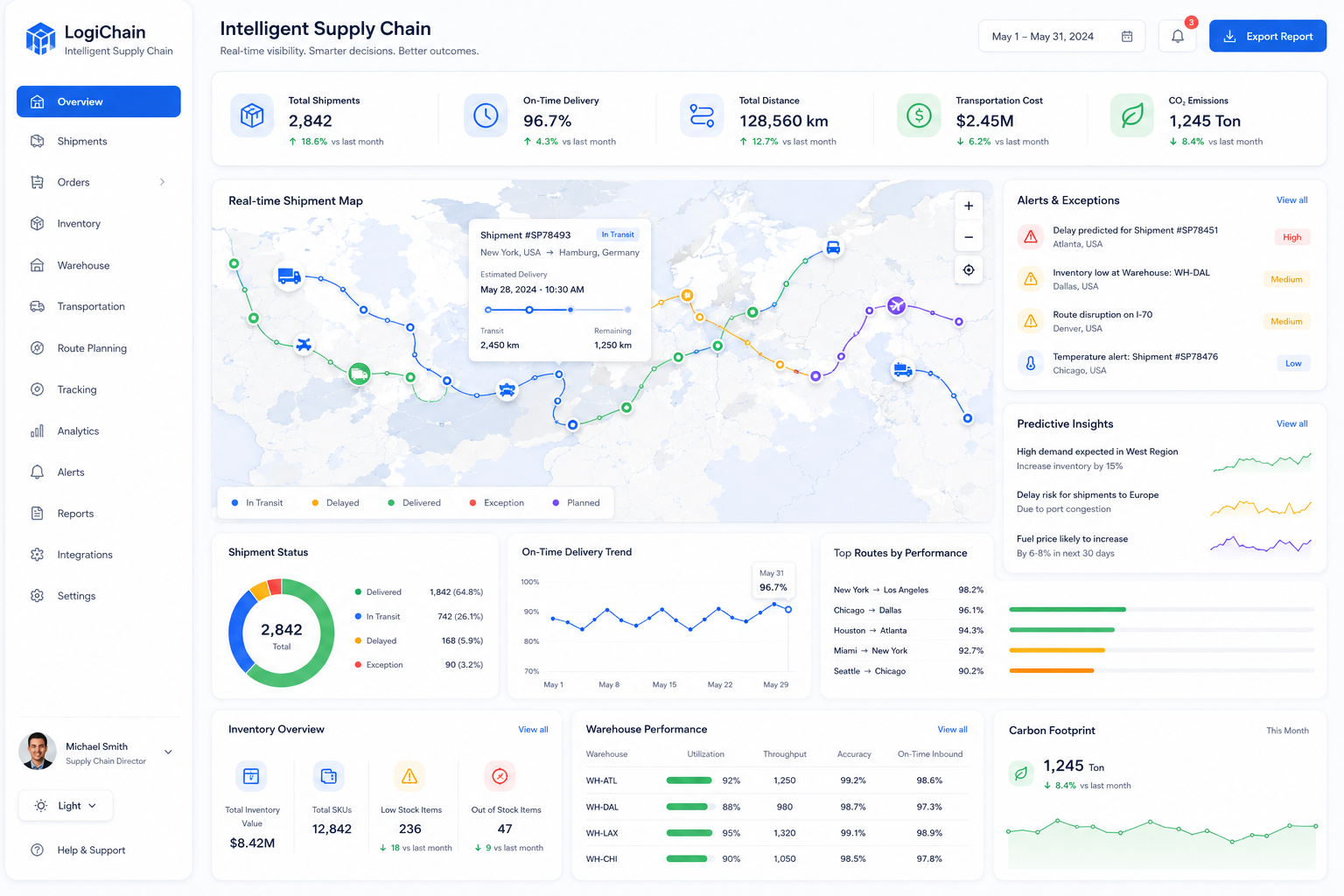This screenshot has width=1344, height=896.
Task: Click the Total Inventory Value icon
Action: tap(251, 776)
